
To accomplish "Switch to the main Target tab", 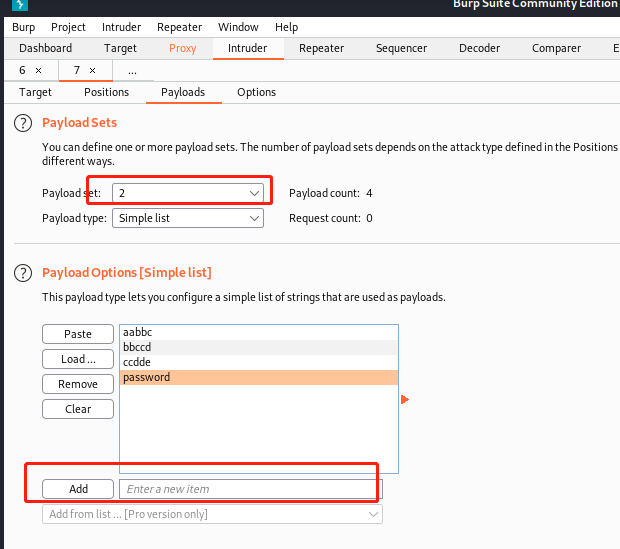I will pyautogui.click(x=120, y=48).
